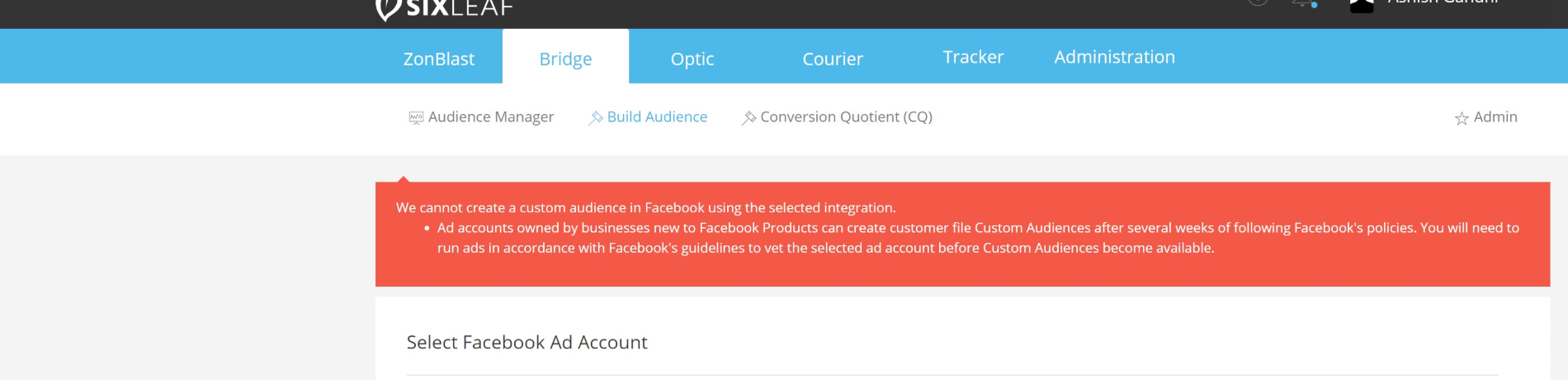Open the Administration tab
This screenshot has width=1568, height=380.
(1114, 57)
